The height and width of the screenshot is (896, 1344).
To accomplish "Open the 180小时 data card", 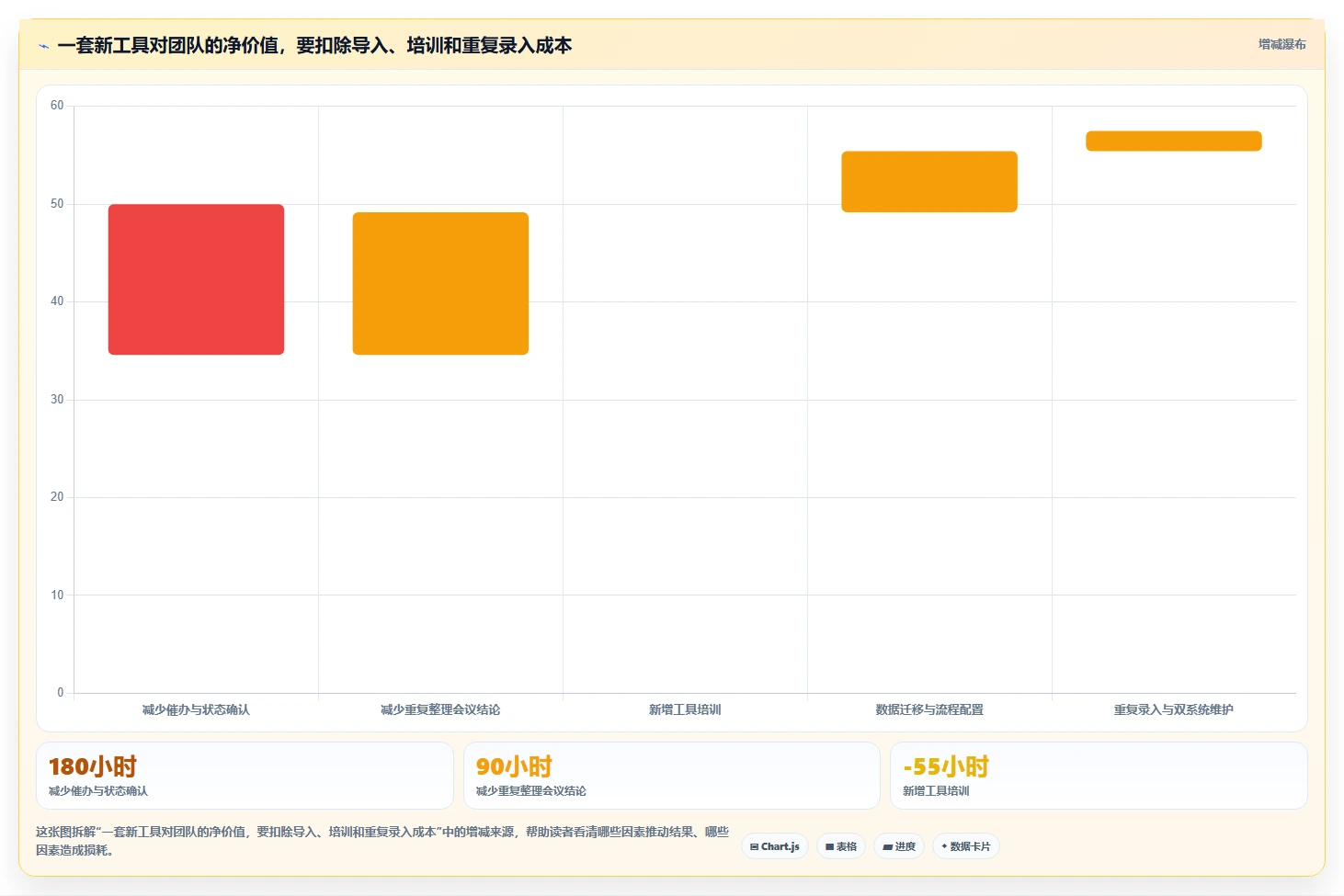I will (245, 776).
